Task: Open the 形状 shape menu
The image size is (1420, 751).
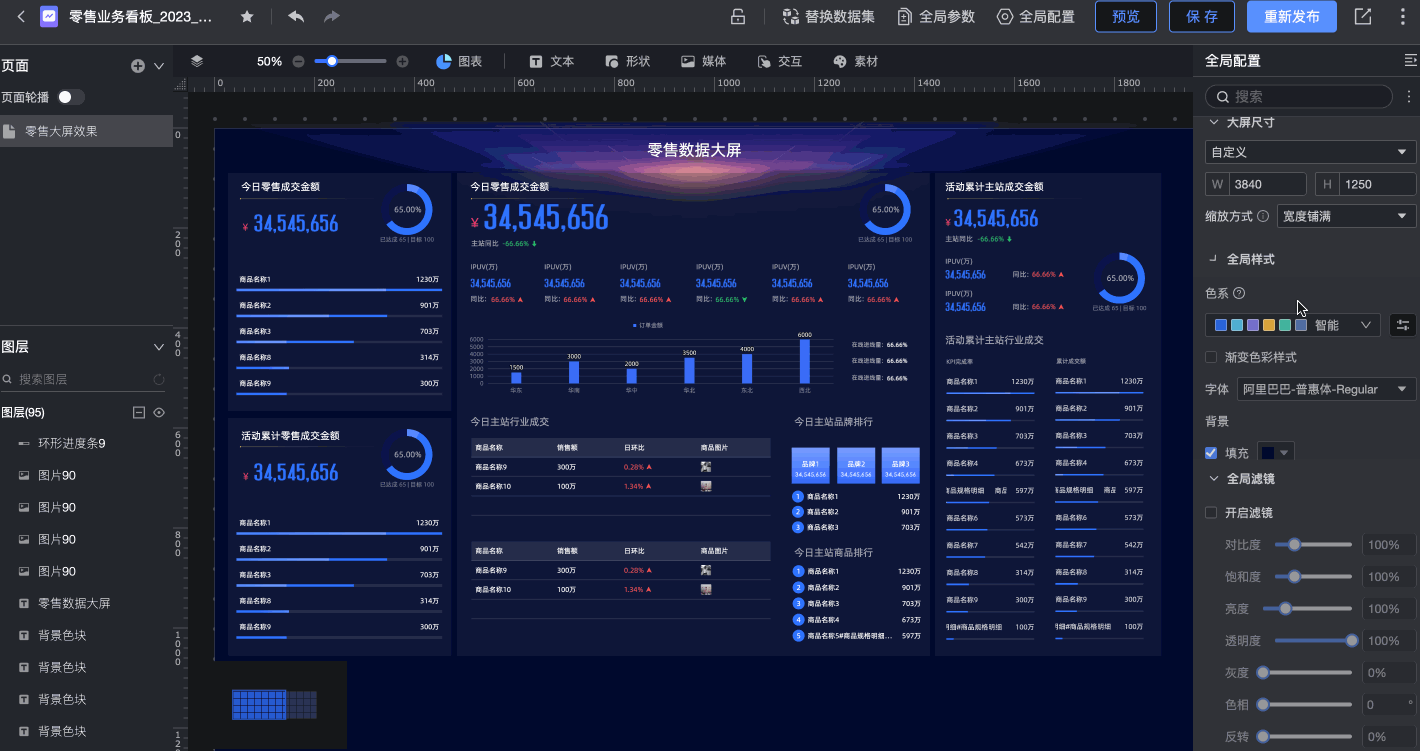Action: (x=628, y=61)
